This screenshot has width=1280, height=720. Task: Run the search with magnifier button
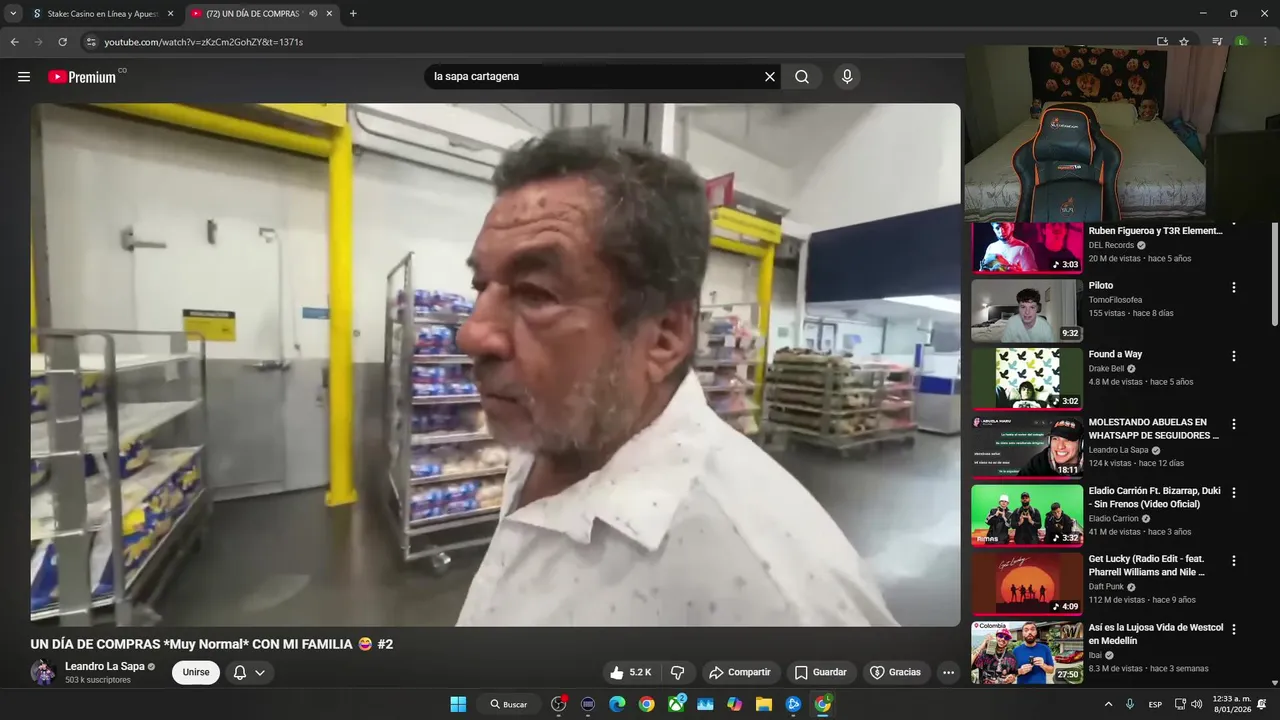click(x=802, y=77)
